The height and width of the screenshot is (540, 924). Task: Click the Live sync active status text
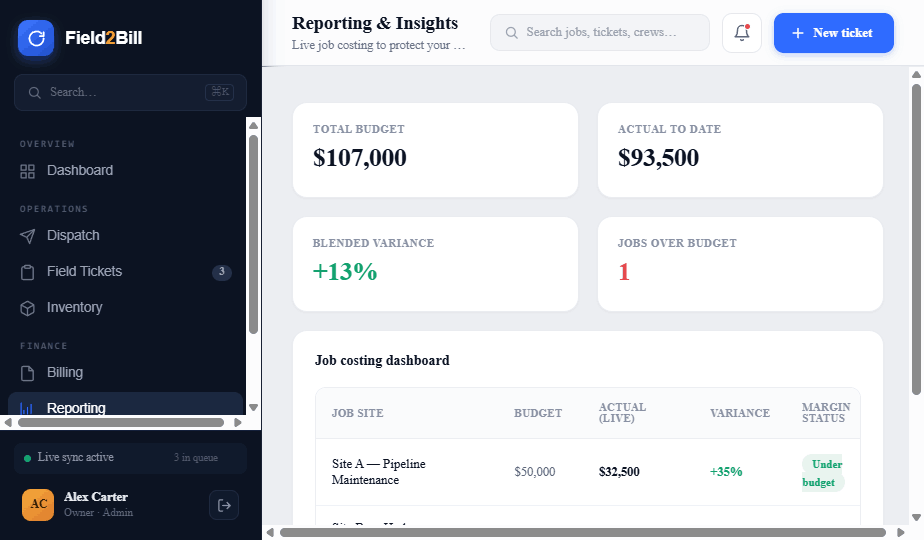point(75,457)
